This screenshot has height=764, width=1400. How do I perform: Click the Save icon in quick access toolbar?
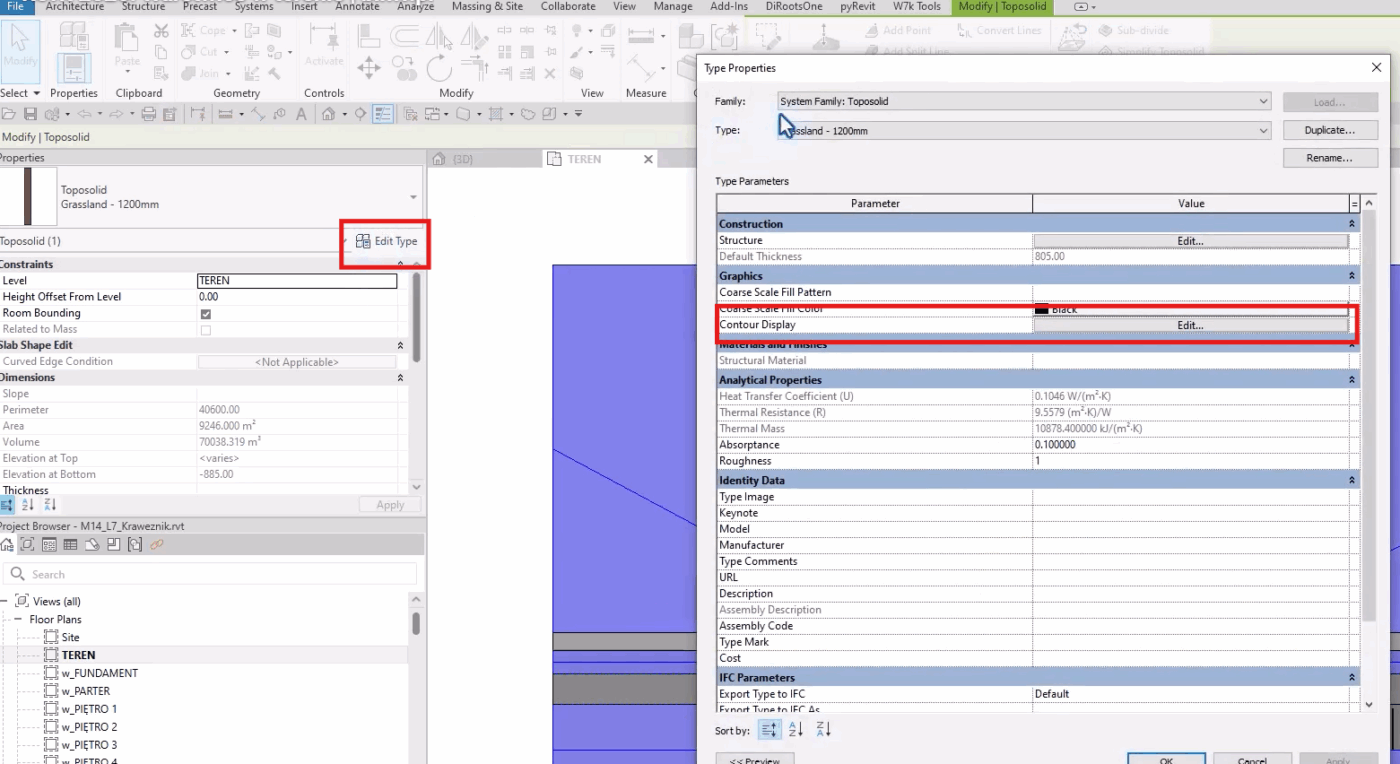tap(31, 114)
